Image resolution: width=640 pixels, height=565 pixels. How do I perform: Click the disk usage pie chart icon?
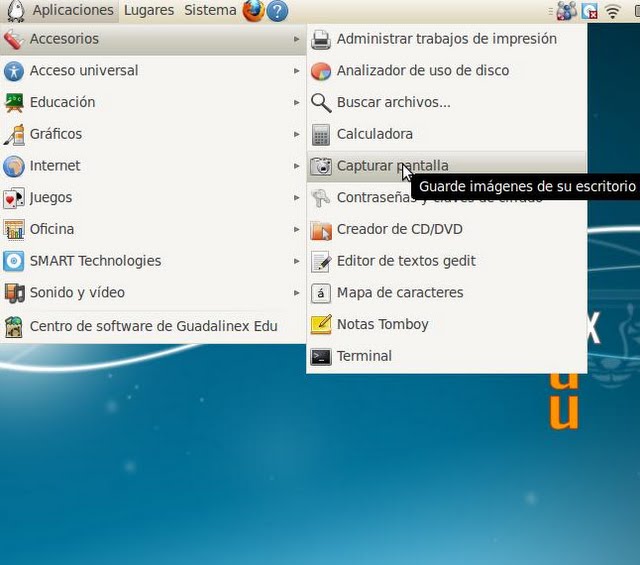click(x=321, y=71)
